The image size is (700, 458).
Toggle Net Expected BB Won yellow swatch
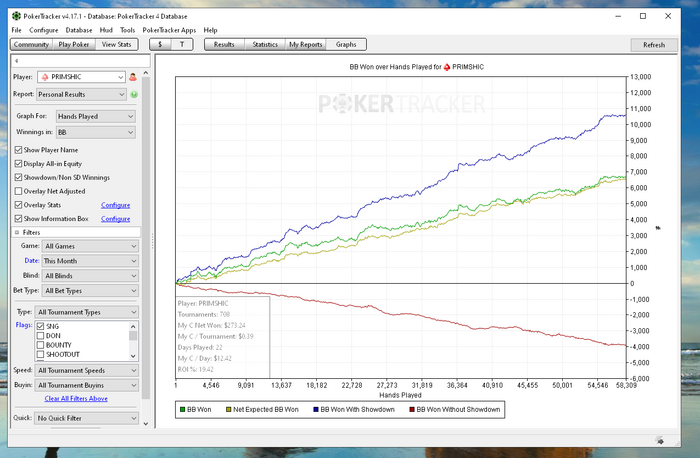pyautogui.click(x=229, y=409)
